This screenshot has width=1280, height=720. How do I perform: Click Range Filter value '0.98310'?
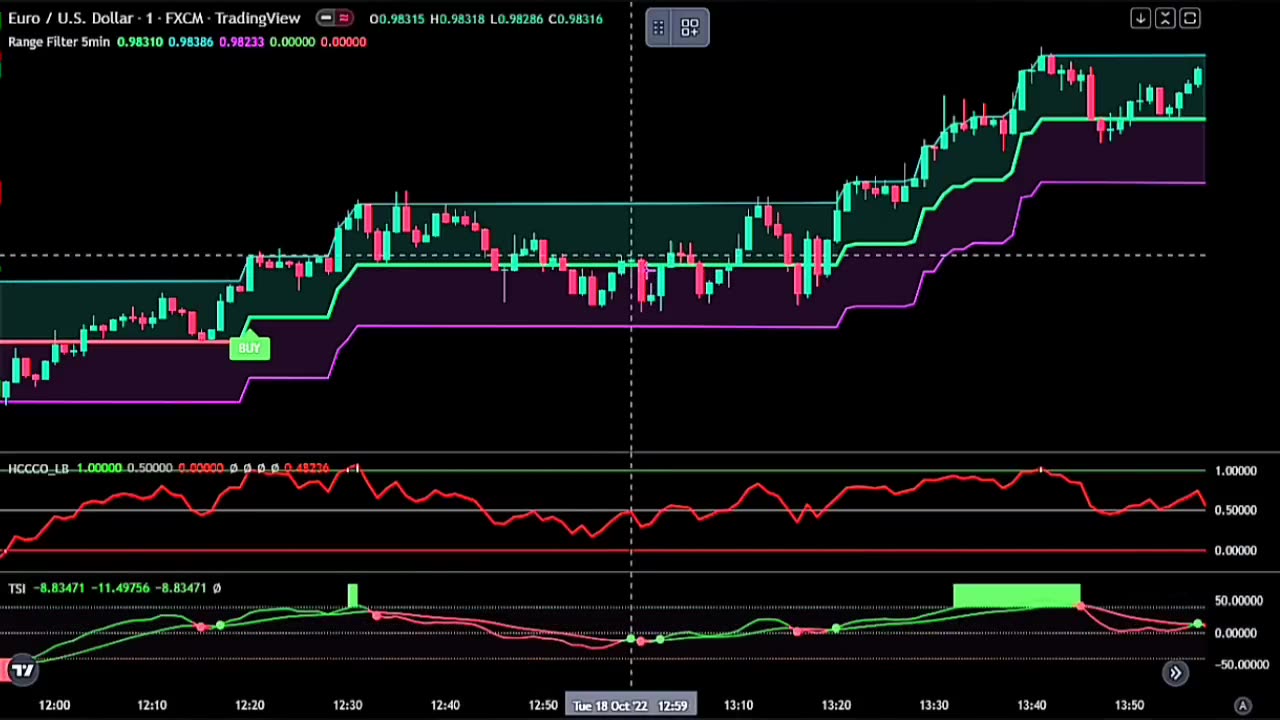point(139,42)
